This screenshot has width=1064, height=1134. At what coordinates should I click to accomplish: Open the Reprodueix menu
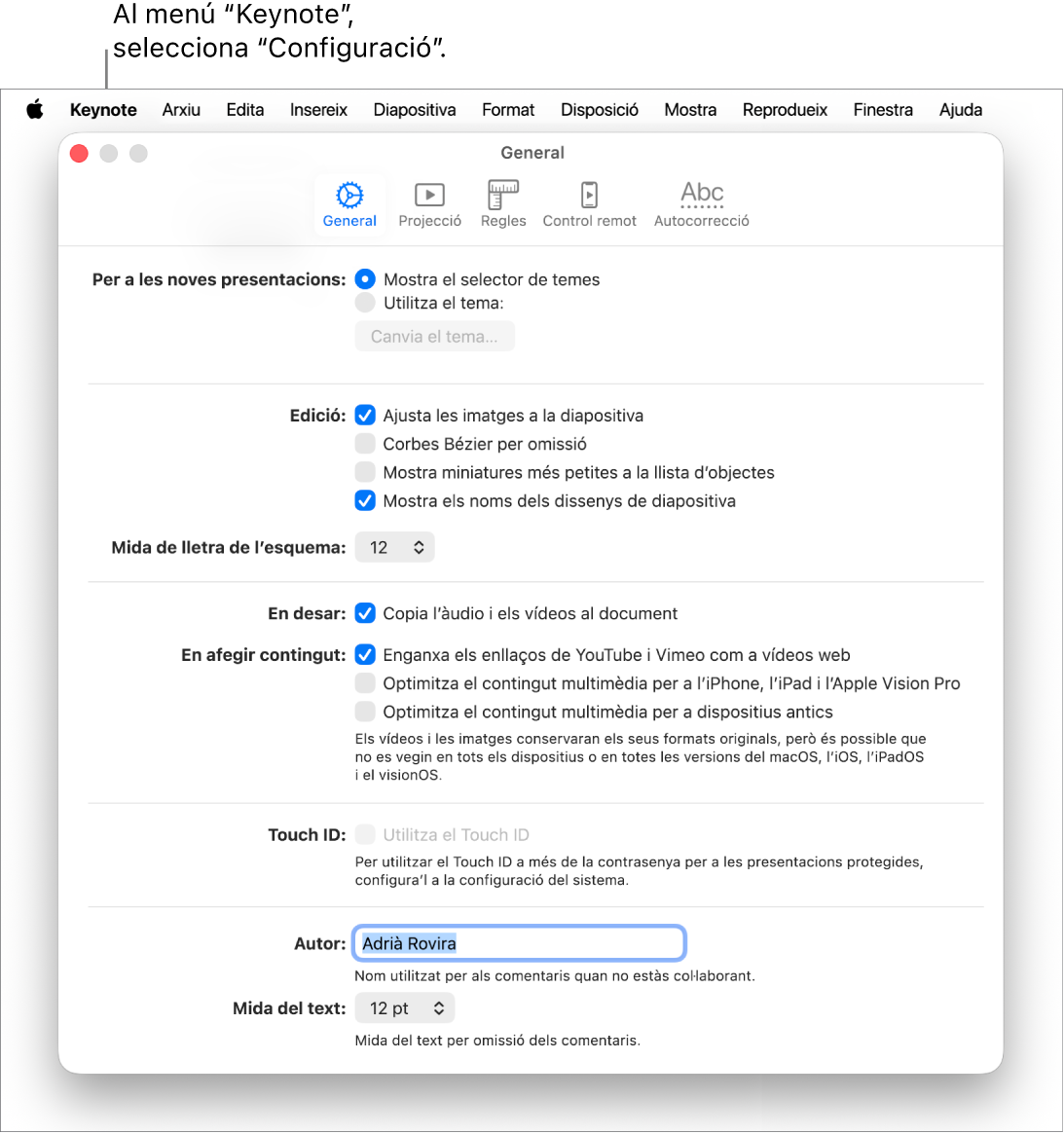[785, 110]
